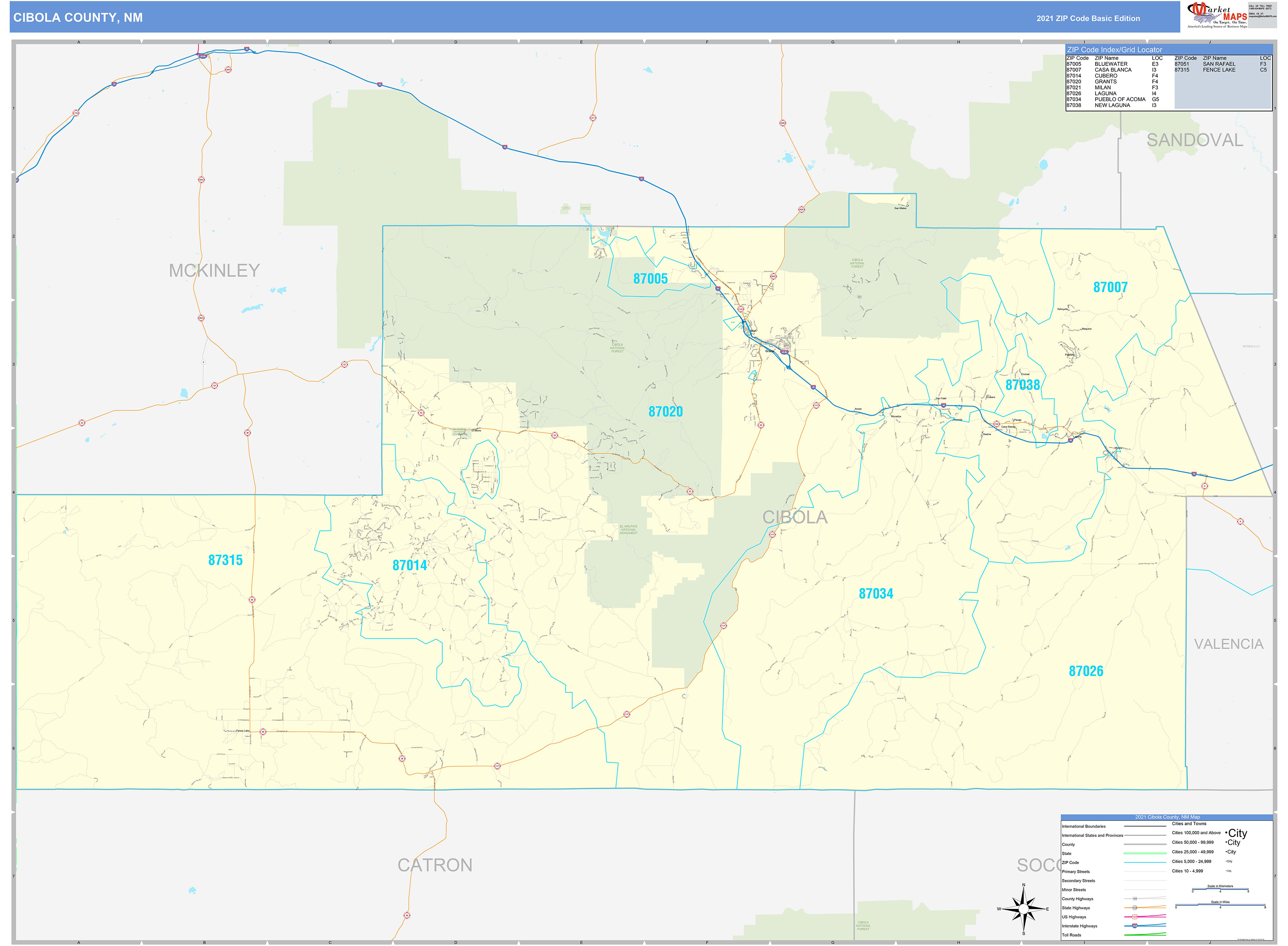Click the green State line swatch in legend
1288x946 pixels.
pyautogui.click(x=1145, y=853)
